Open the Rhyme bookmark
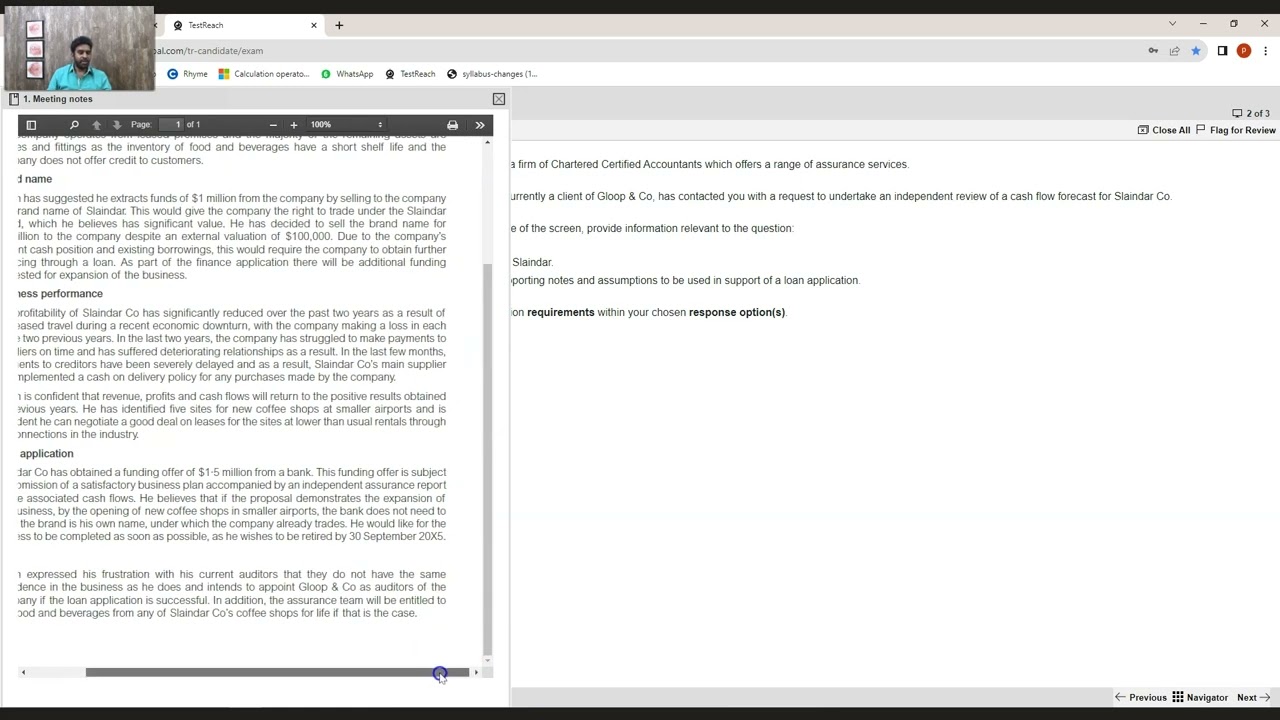Screen dimensions: 1280x720 pyautogui.click(x=187, y=74)
